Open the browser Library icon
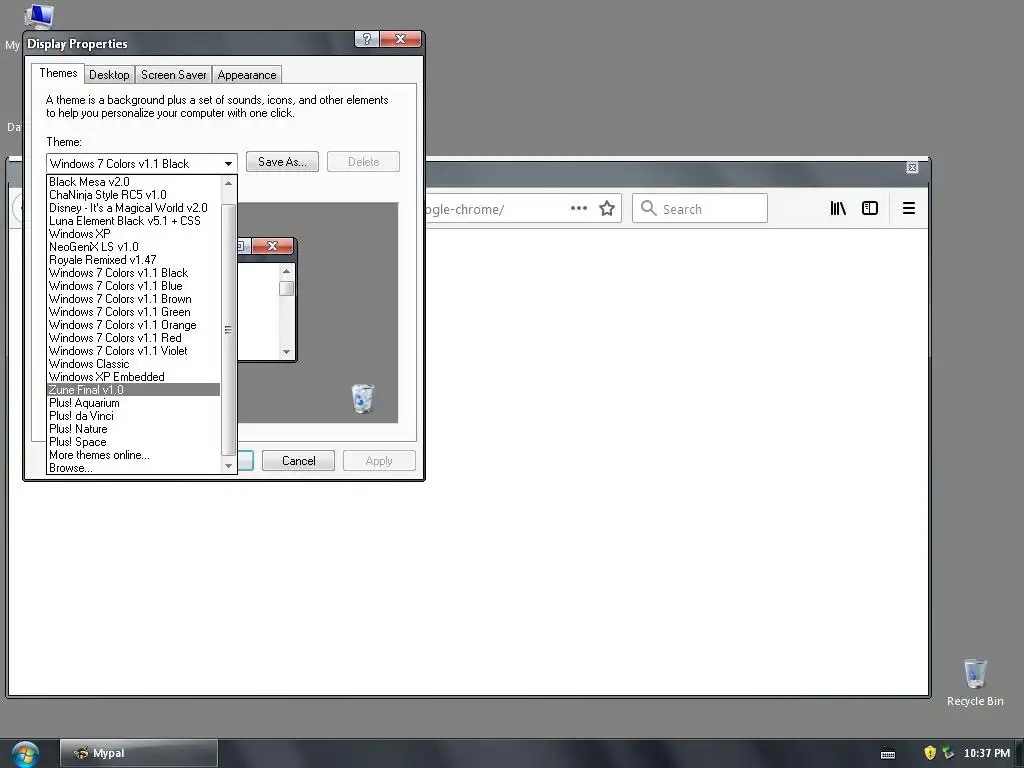The image size is (1024, 768). [x=838, y=208]
